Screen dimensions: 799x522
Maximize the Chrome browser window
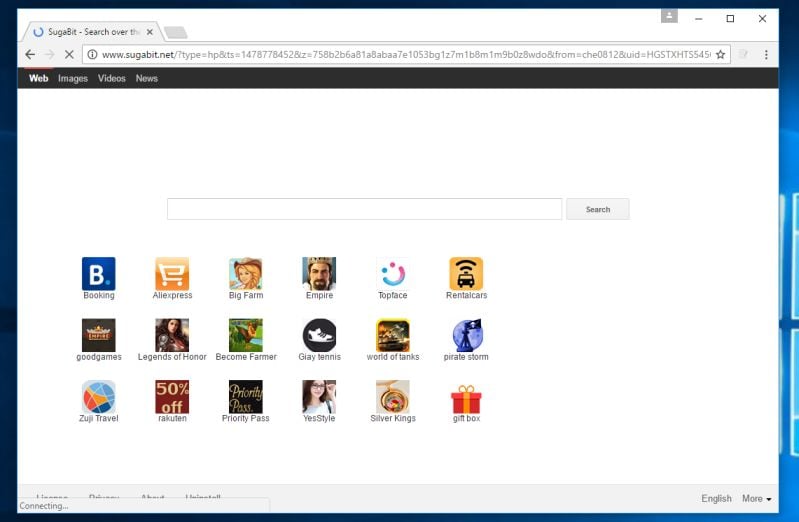click(x=730, y=19)
